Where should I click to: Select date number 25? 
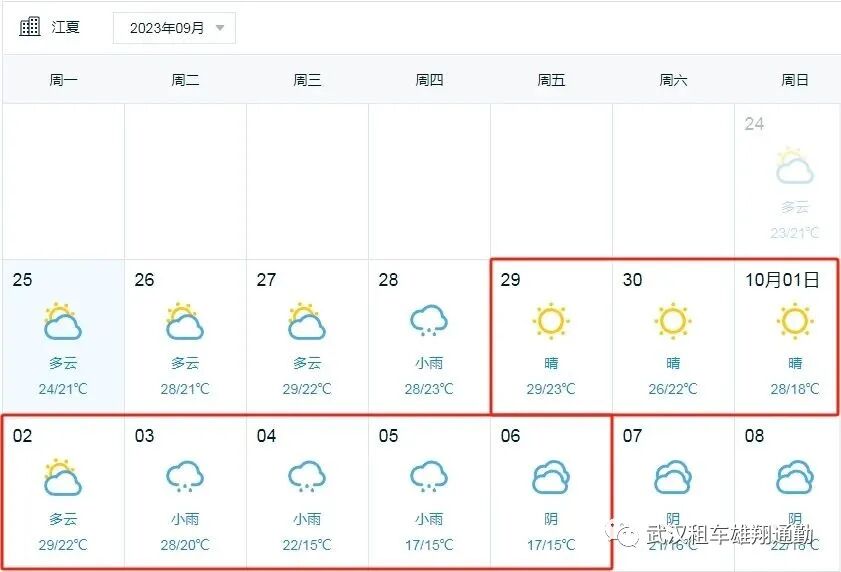click(23, 280)
